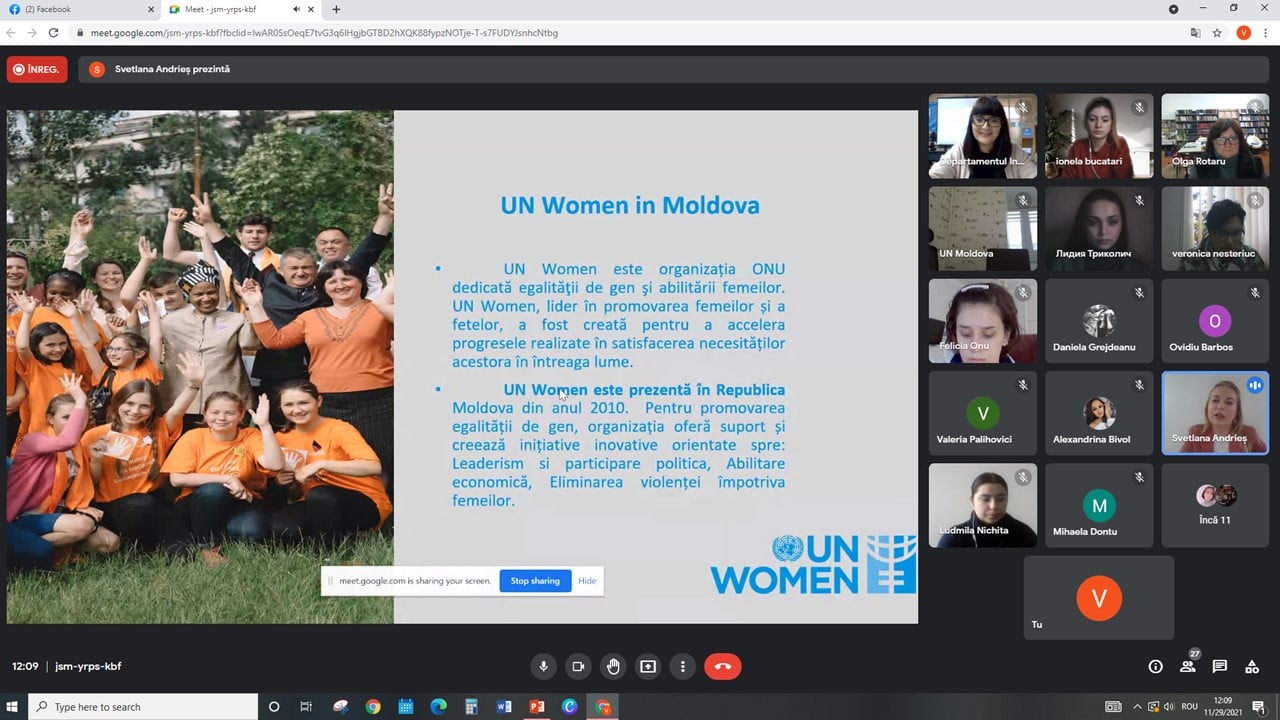1280x720 pixels.
Task: Click the presenter avatar S in banner
Action: 96,69
